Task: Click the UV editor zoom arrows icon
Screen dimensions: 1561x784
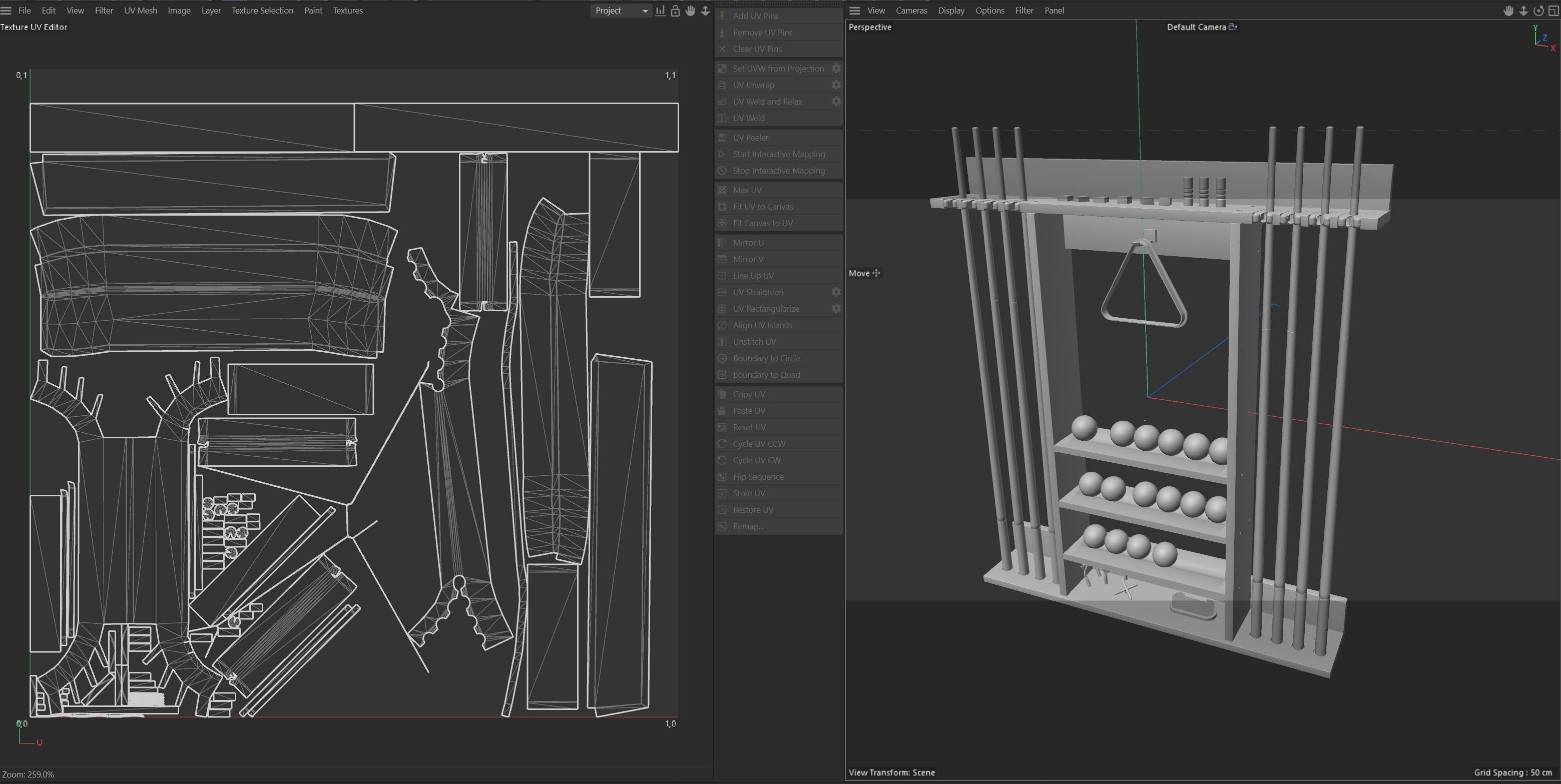Action: tap(705, 11)
